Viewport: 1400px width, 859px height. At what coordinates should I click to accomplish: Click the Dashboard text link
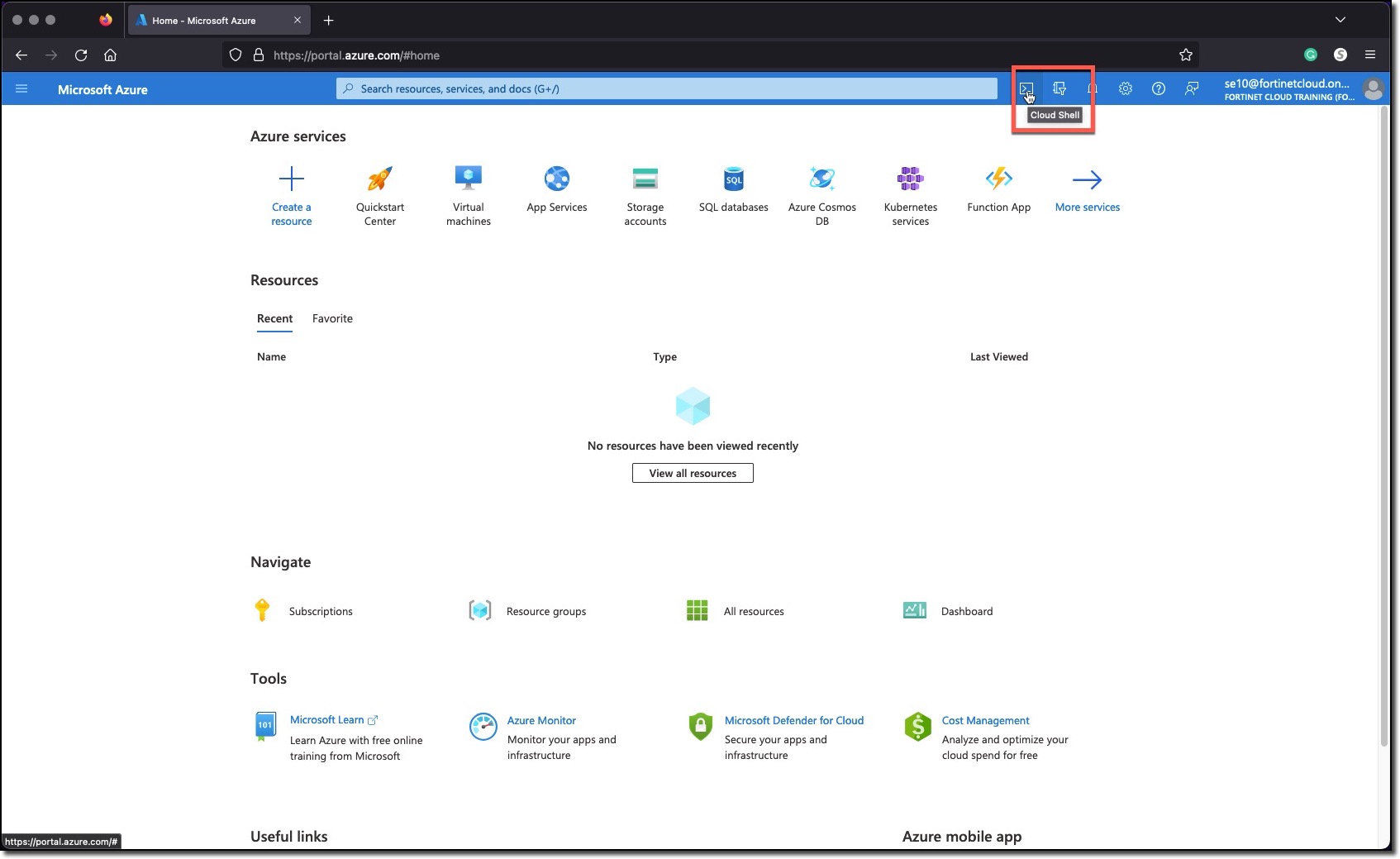967,611
